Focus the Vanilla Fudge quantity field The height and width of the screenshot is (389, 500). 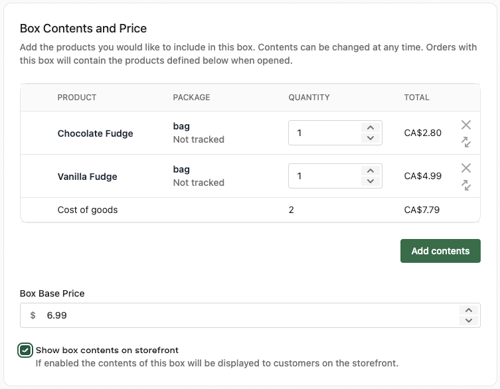[325, 176]
